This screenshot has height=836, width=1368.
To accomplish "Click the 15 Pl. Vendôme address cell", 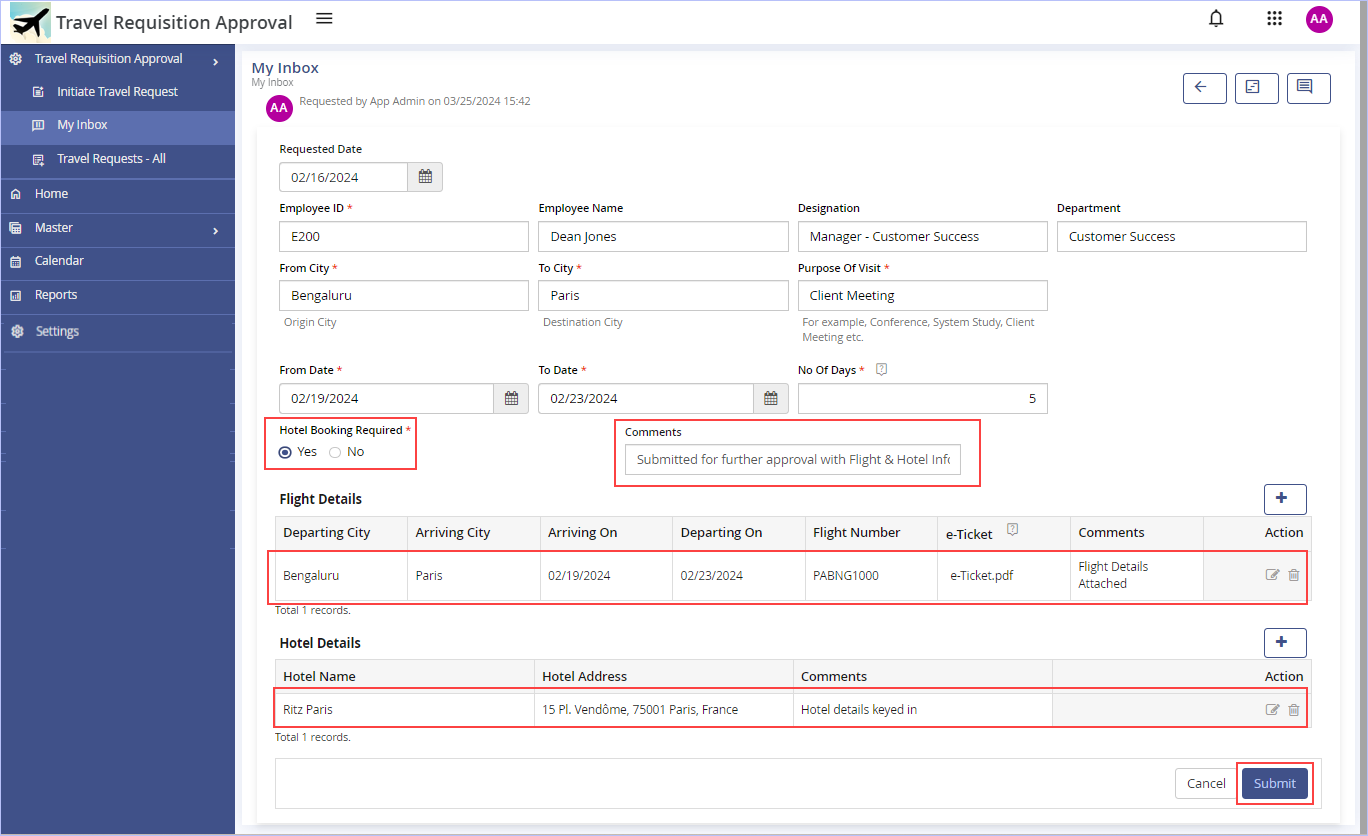I will (664, 710).
